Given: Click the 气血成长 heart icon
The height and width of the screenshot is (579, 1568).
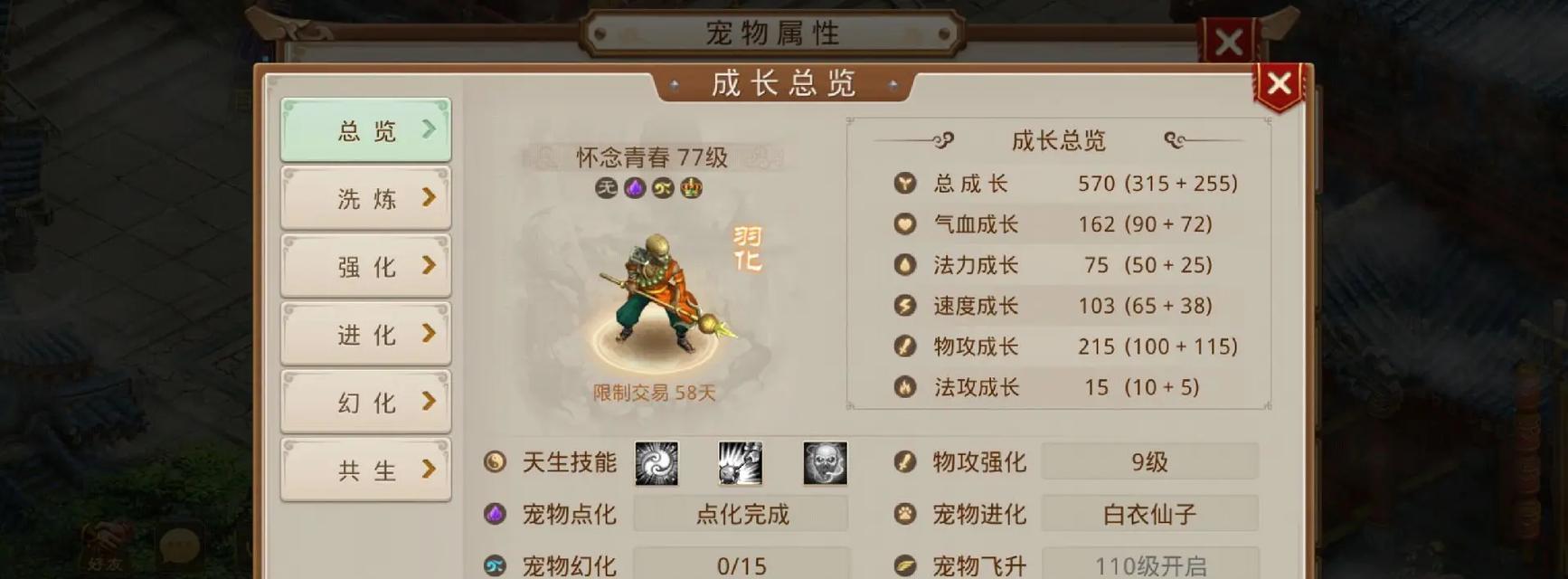Looking at the screenshot, I should tap(905, 224).
